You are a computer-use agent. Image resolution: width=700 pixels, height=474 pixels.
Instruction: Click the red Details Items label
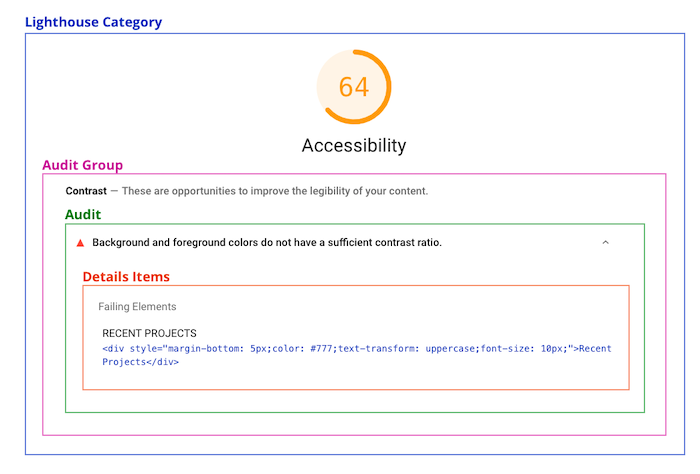pos(126,277)
